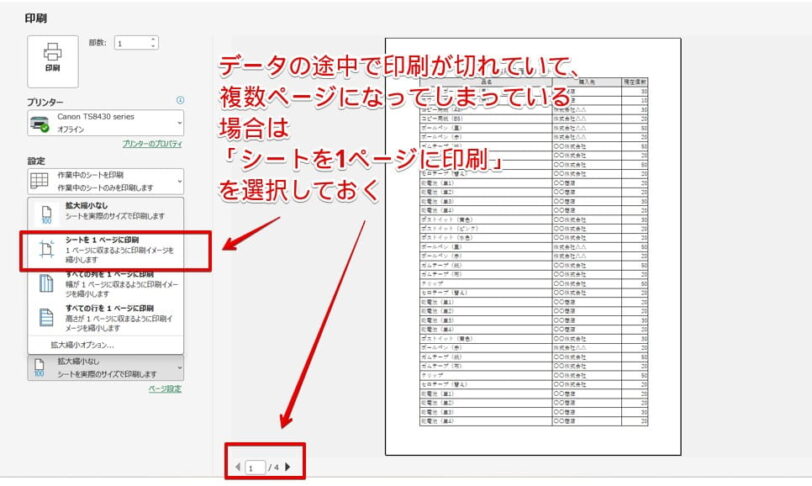The height and width of the screenshot is (486, 812).
Task: Click the fit-sheet-on-one-page icon
Action: 46,249
